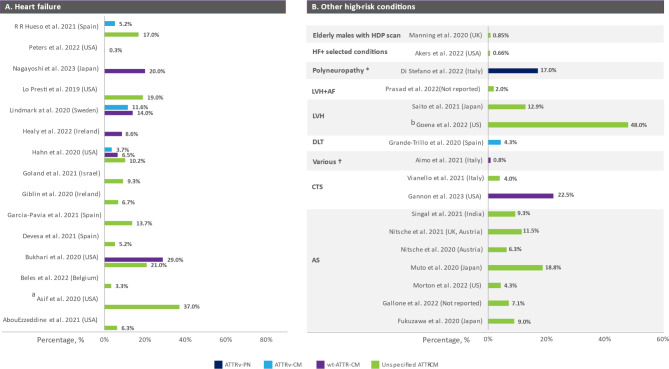This screenshot has width=669, height=369.
Task: Click the ATTRv-CM light blue legend swatch
Action: (268, 365)
